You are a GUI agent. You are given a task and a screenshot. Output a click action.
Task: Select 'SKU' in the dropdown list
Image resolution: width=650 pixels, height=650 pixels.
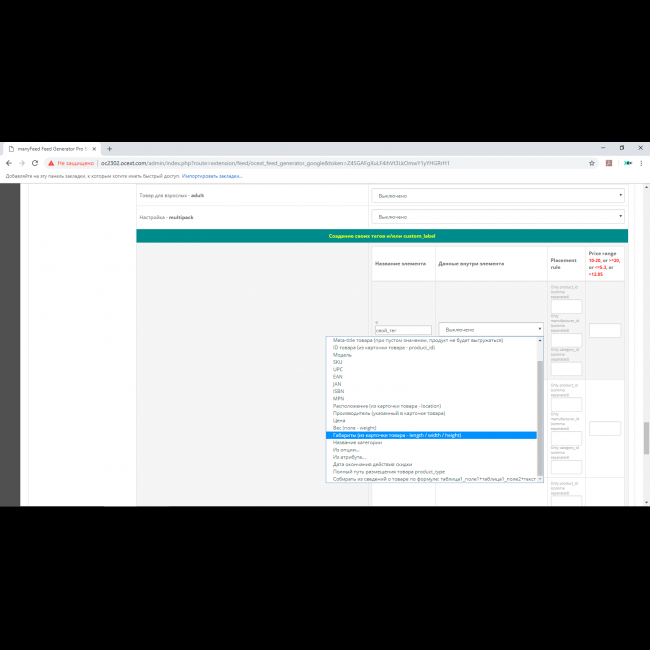(x=338, y=362)
